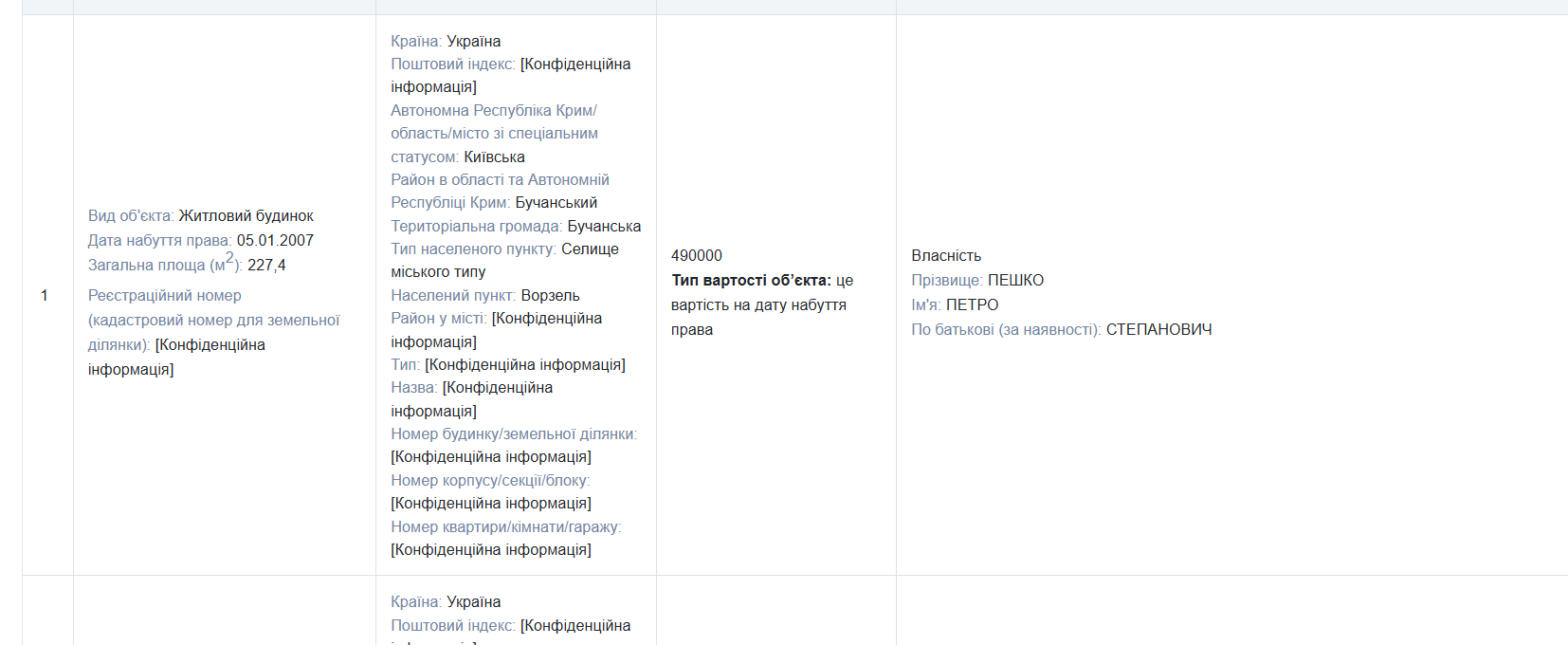Viewport: 1568px width, 645px height.
Task: Click the bold 'Тип вартості об'єкта' label
Action: pos(751,281)
